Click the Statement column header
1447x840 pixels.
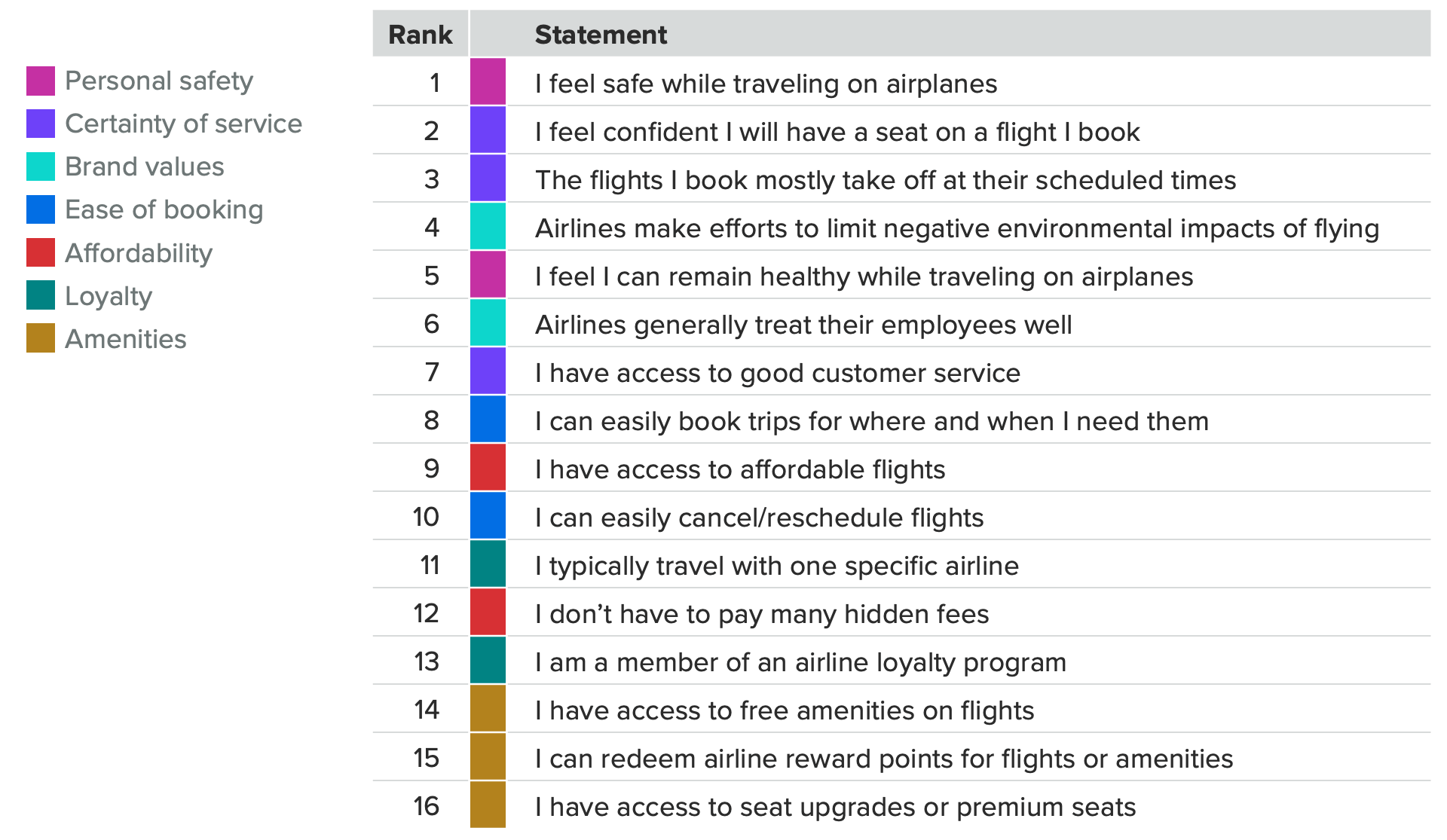601,35
